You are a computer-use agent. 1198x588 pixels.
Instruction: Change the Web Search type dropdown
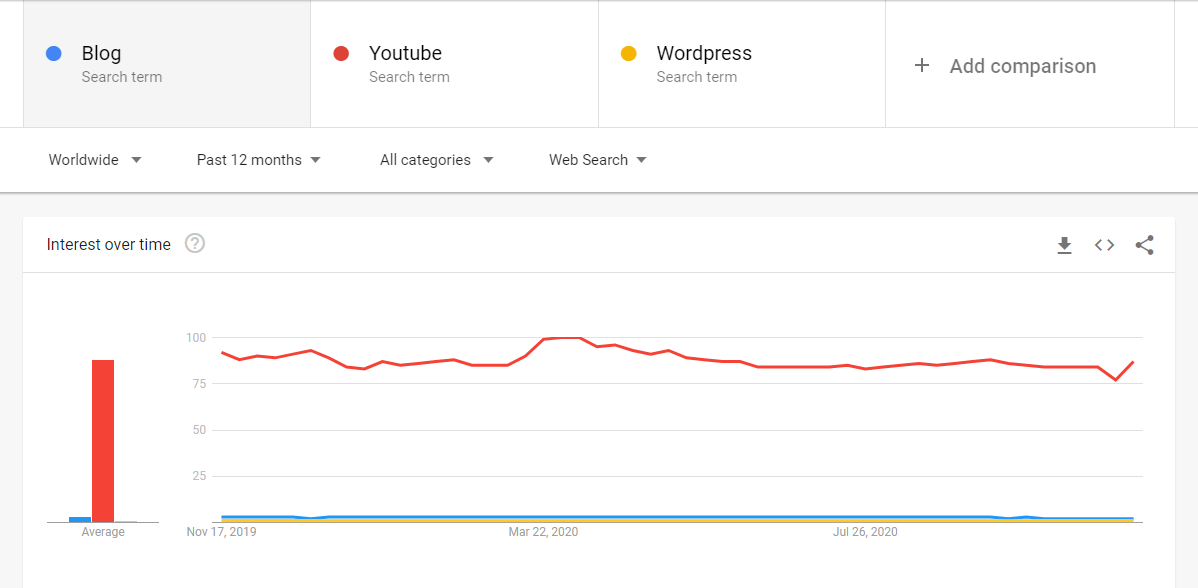(597, 160)
